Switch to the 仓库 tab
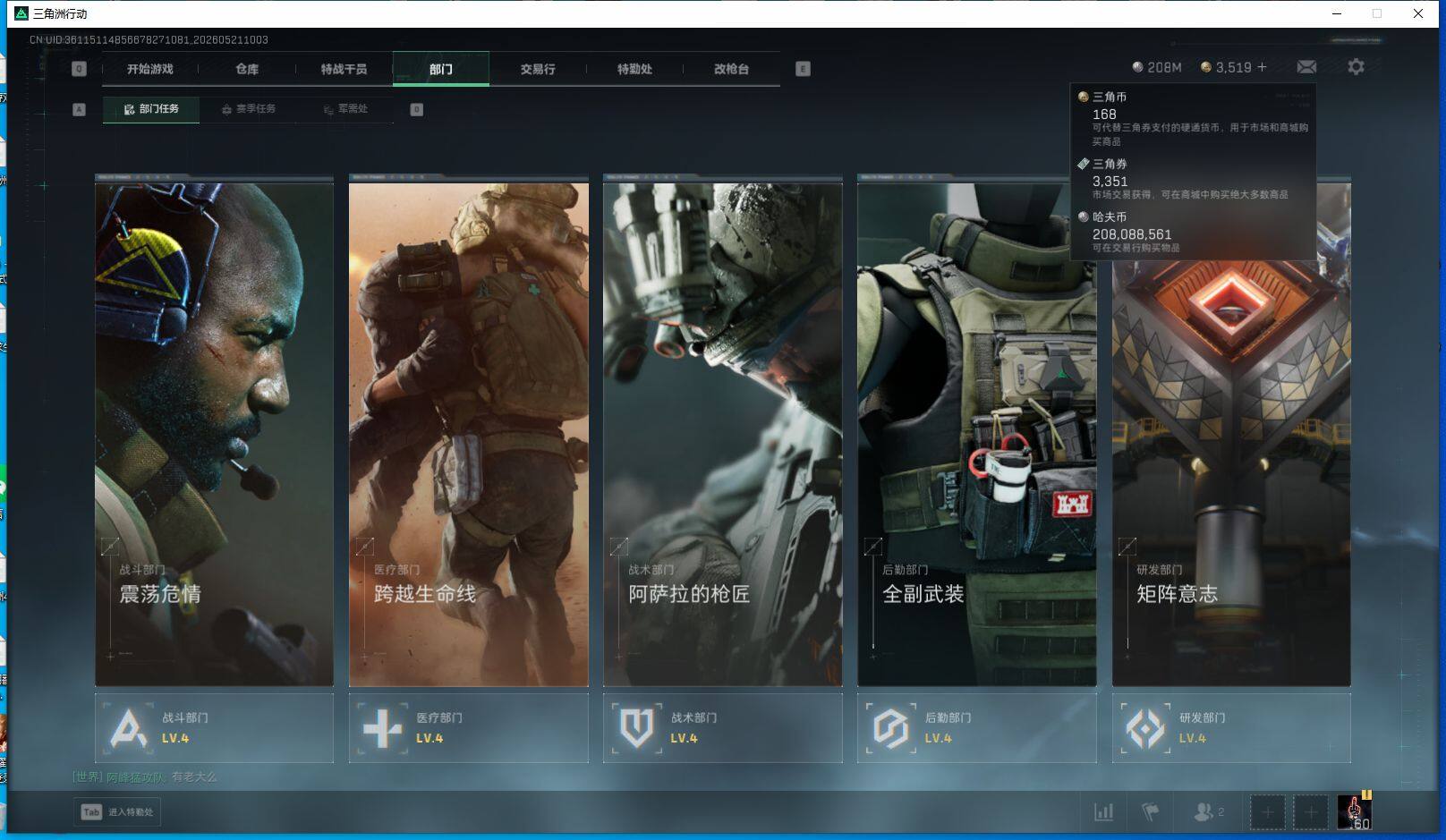The image size is (1446, 840). 247,69
